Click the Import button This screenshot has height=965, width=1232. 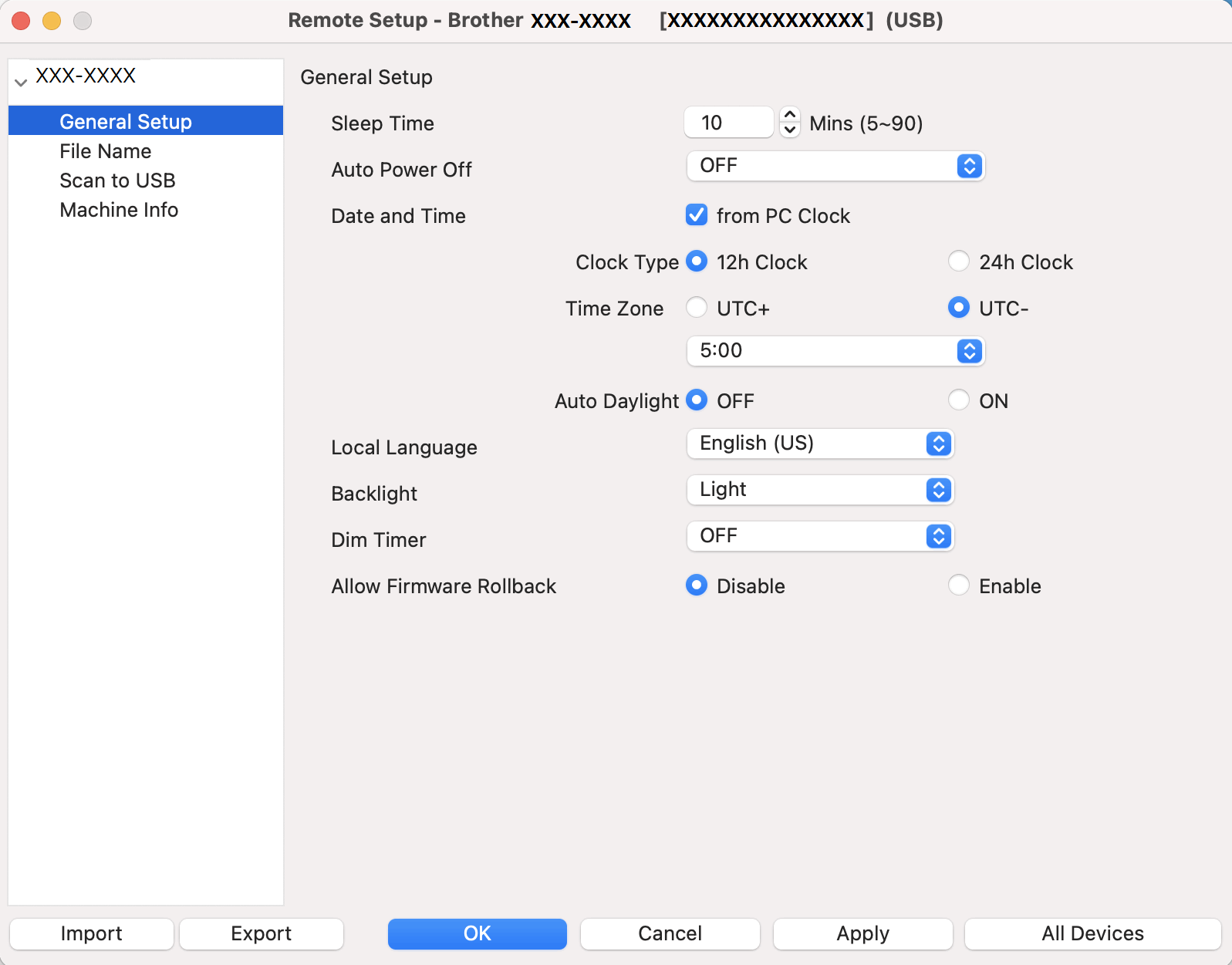(92, 933)
